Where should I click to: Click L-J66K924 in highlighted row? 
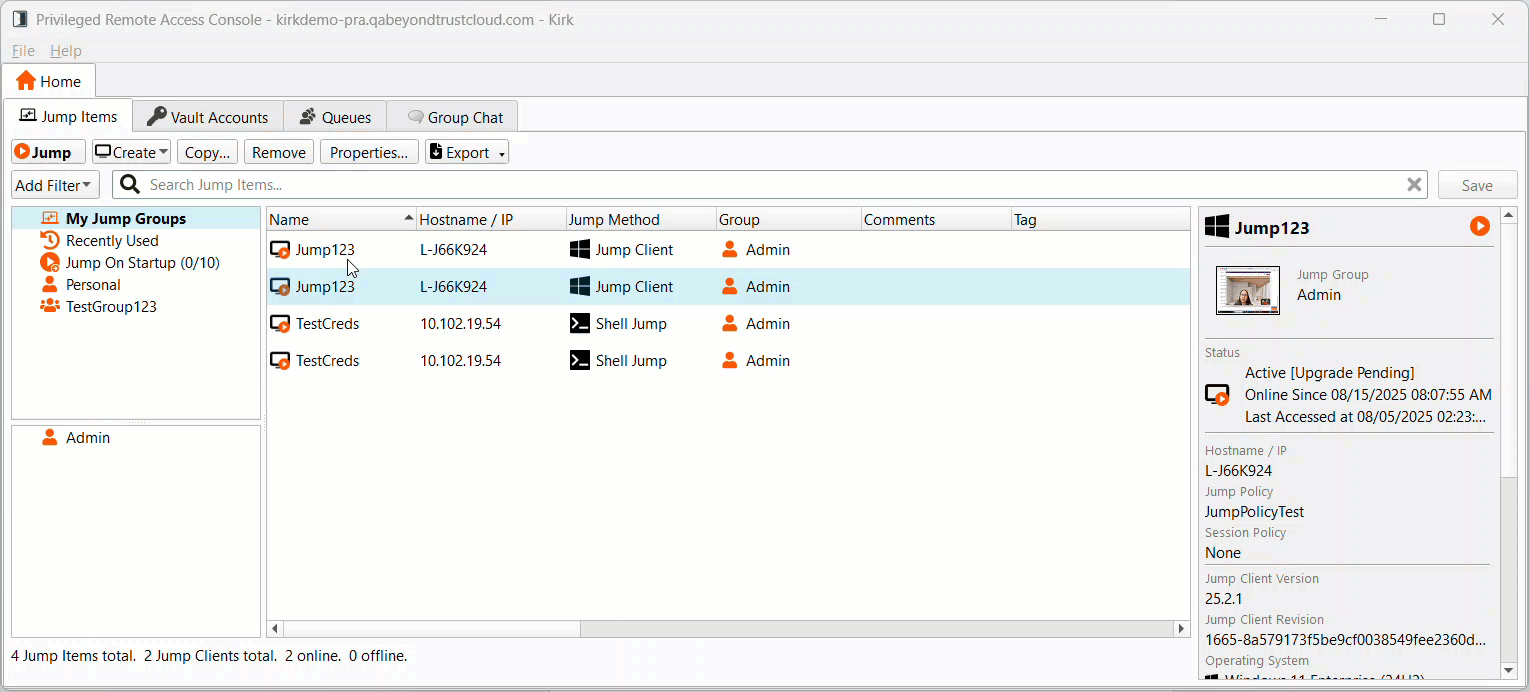(453, 287)
